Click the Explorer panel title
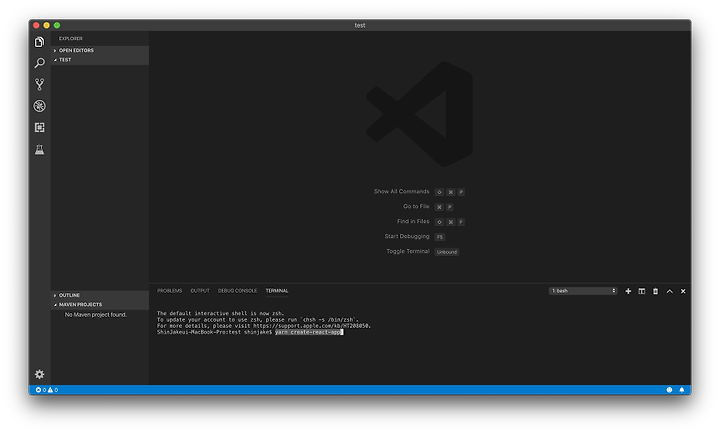The image size is (720, 433). (71, 39)
